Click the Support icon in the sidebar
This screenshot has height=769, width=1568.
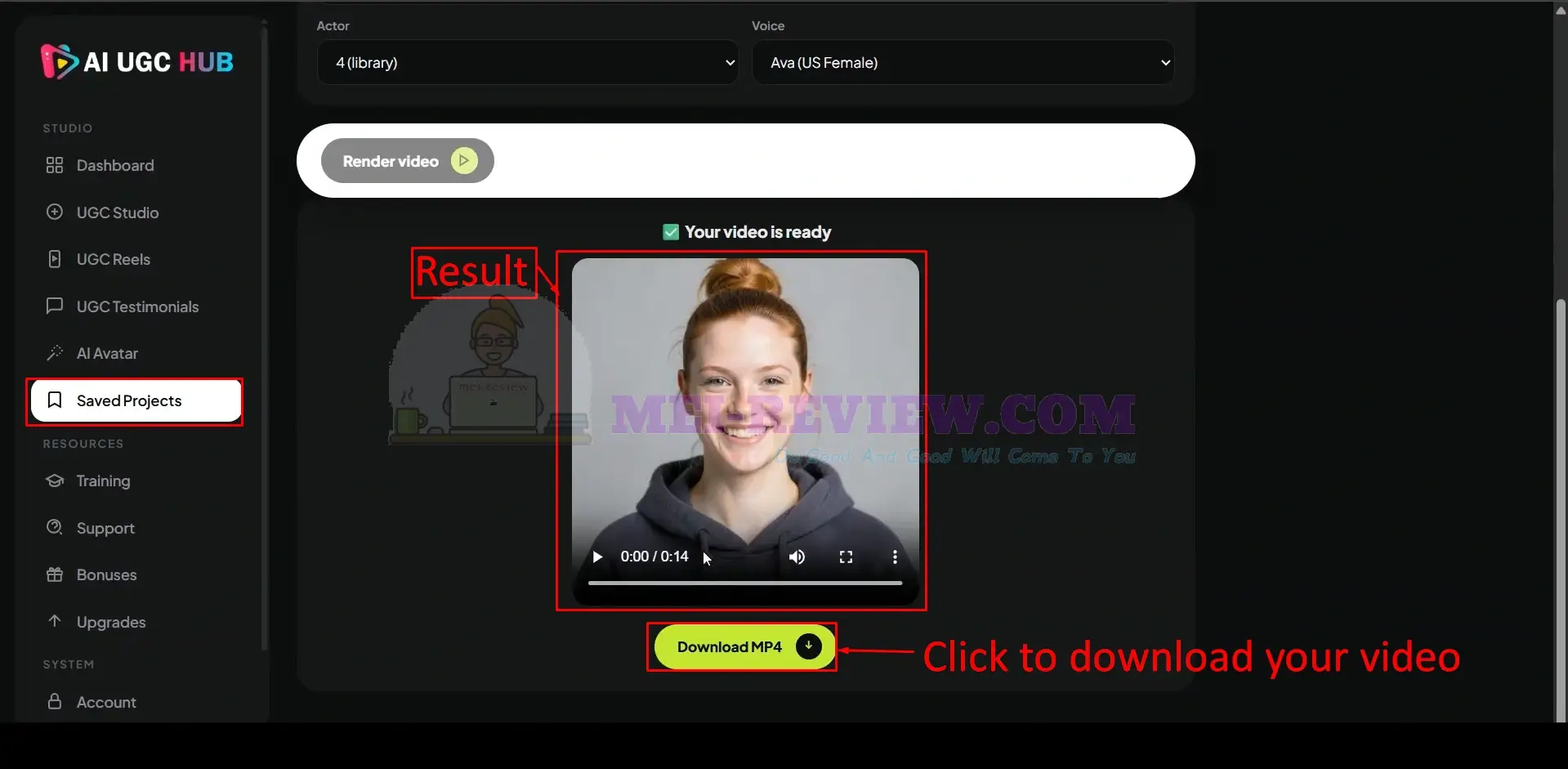pyautogui.click(x=55, y=527)
